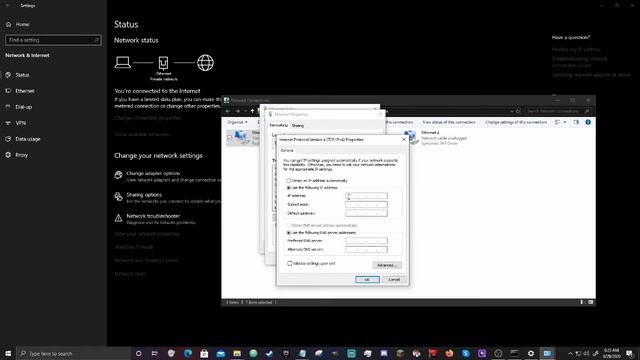Image resolution: width=640 pixels, height=360 pixels.
Task: Open the change view dropdown arrow
Action: pyautogui.click(x=565, y=122)
